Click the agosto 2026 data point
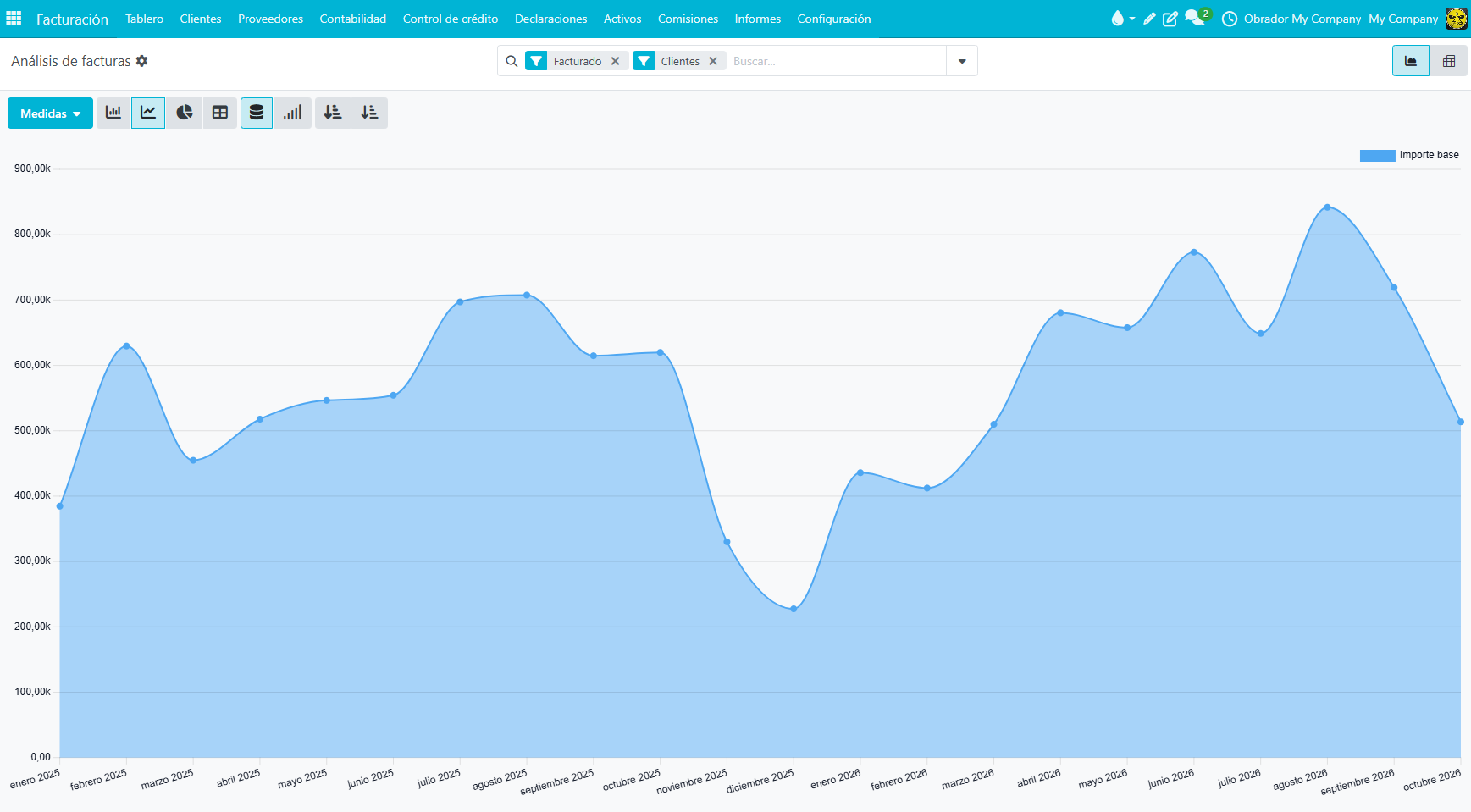 pyautogui.click(x=1327, y=207)
